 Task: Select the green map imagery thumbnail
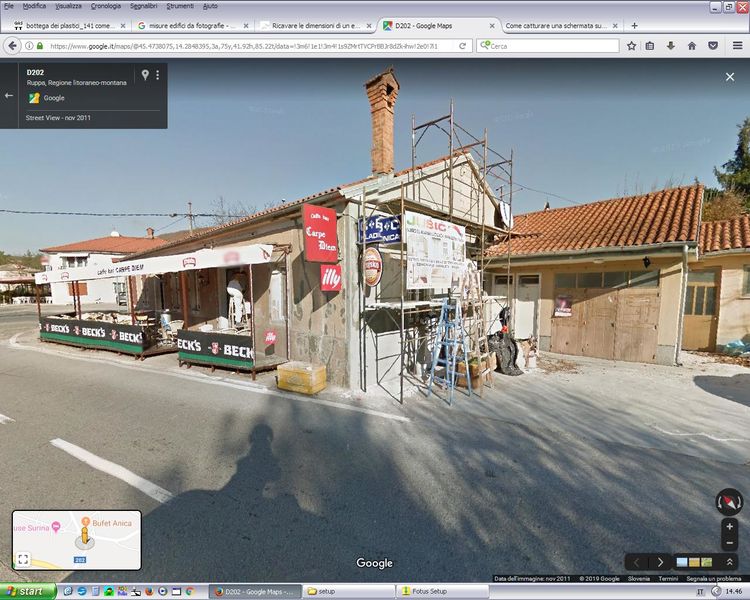[706, 563]
